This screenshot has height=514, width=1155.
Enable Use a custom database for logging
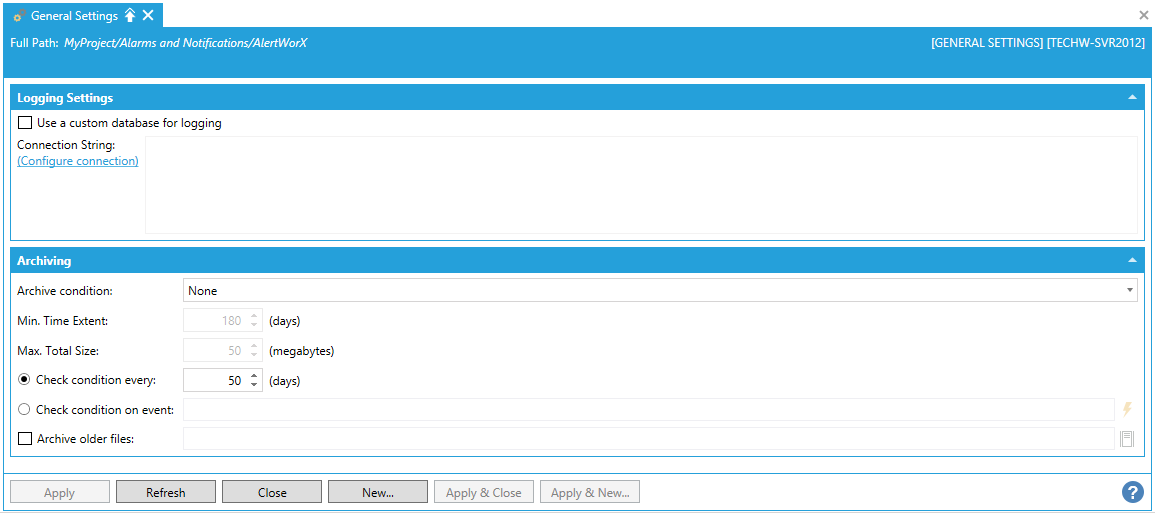(x=25, y=123)
